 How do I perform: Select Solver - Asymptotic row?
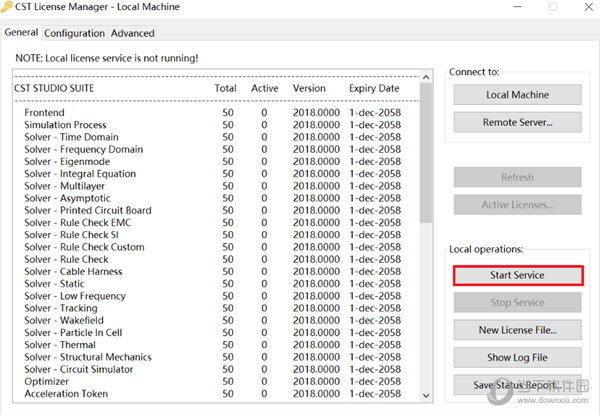212,198
